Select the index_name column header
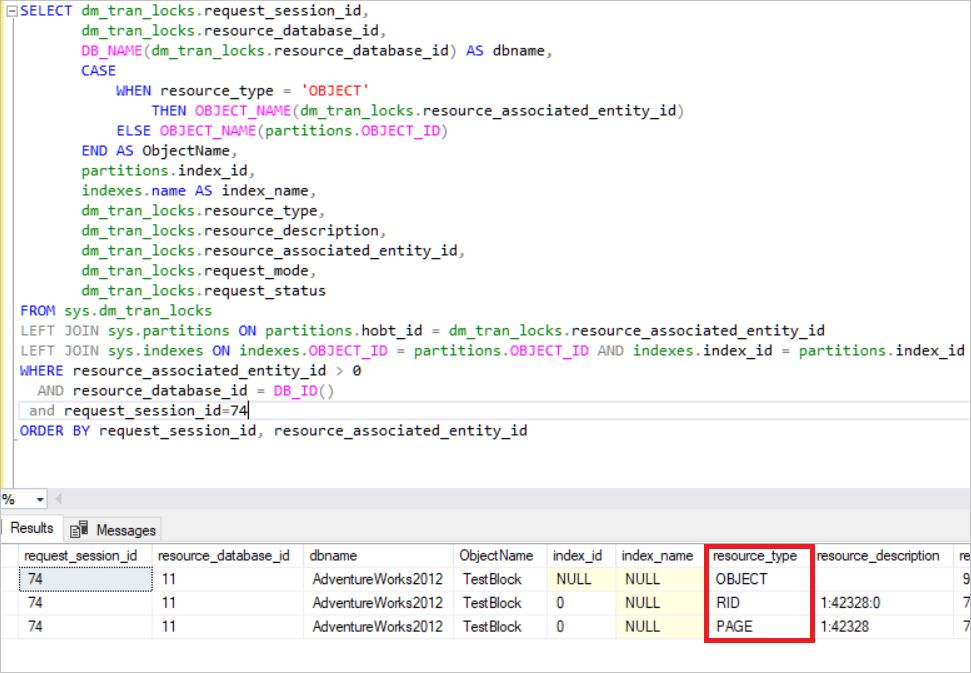971x673 pixels. pos(657,555)
